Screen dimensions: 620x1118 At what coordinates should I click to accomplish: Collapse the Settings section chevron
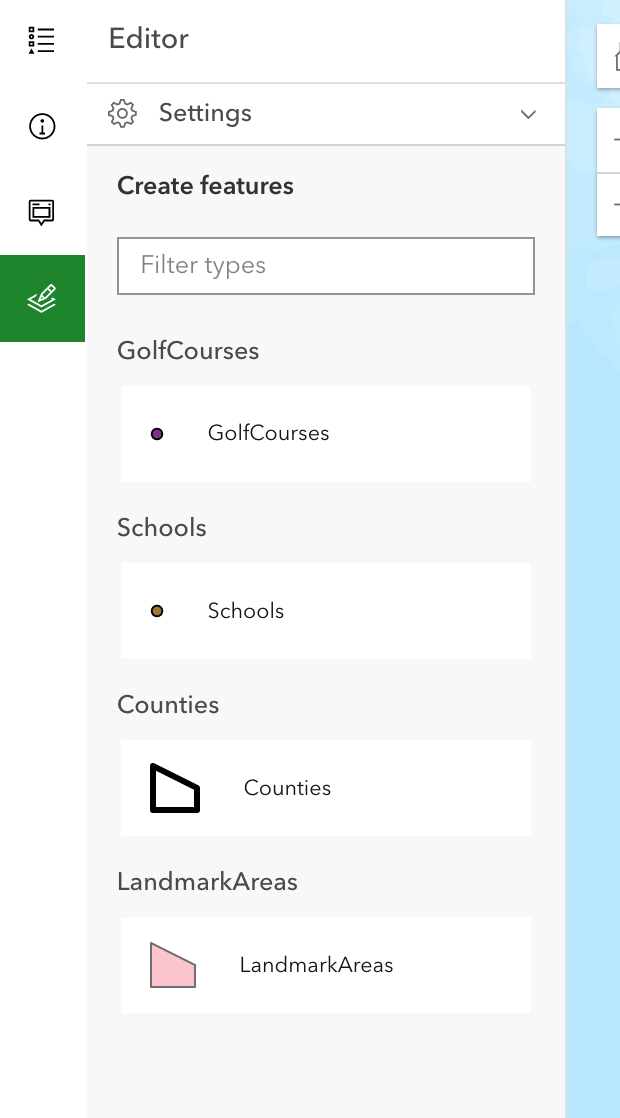pos(528,114)
